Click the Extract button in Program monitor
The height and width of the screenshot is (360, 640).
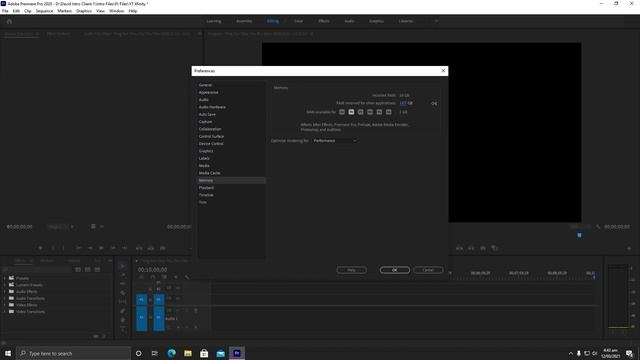[471, 248]
